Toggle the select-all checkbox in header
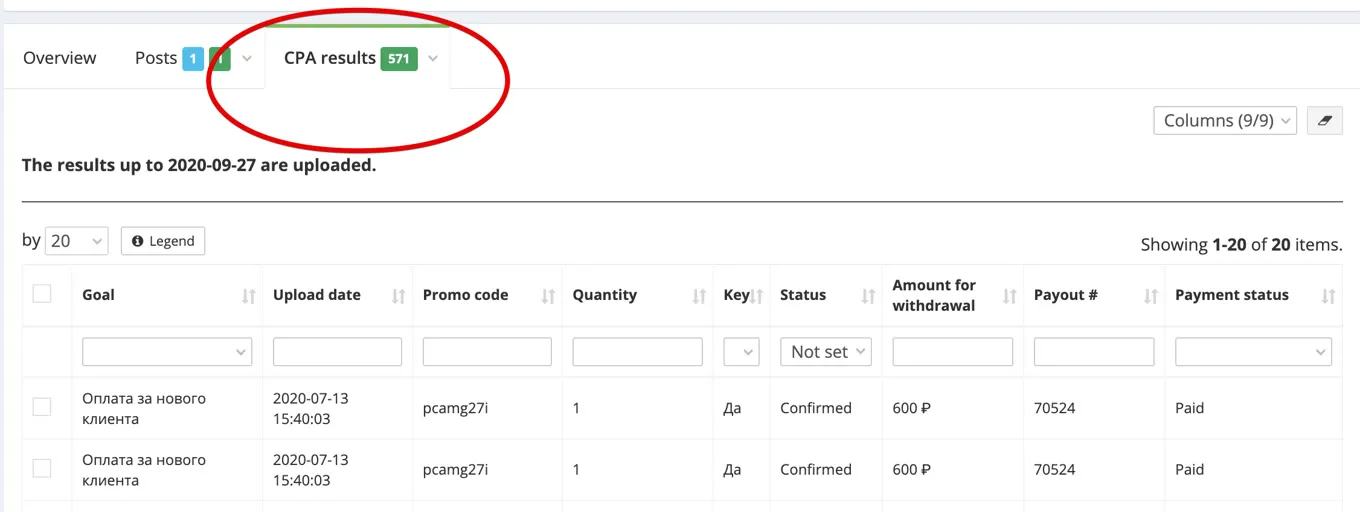The width and height of the screenshot is (1360, 512). [42, 293]
